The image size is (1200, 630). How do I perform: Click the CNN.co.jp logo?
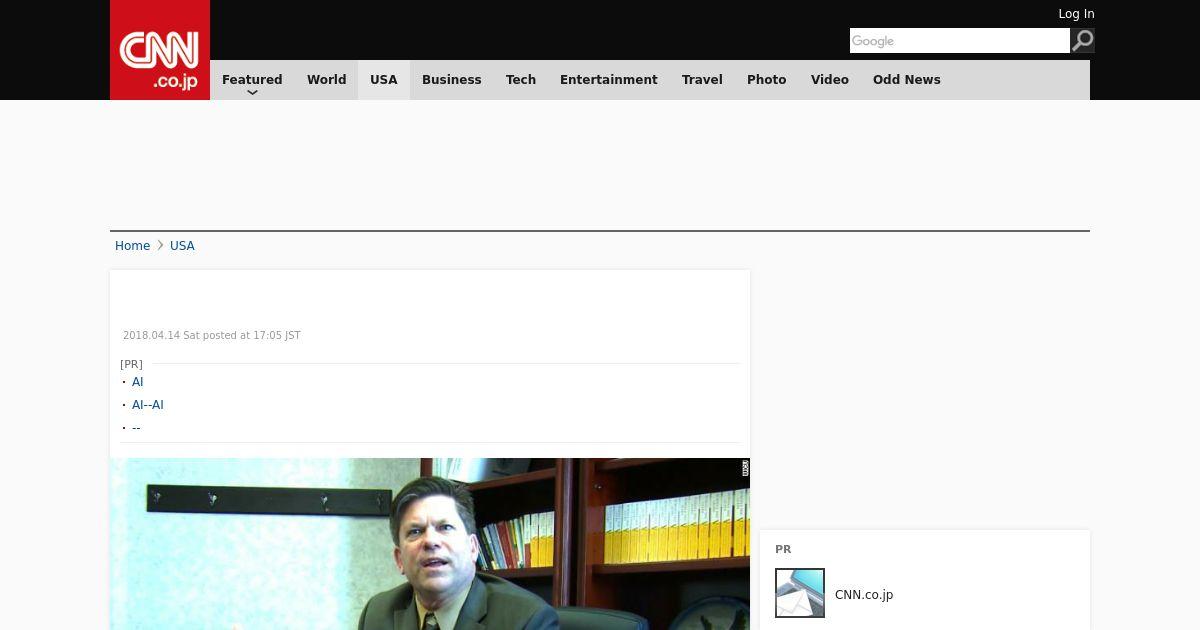tap(160, 50)
